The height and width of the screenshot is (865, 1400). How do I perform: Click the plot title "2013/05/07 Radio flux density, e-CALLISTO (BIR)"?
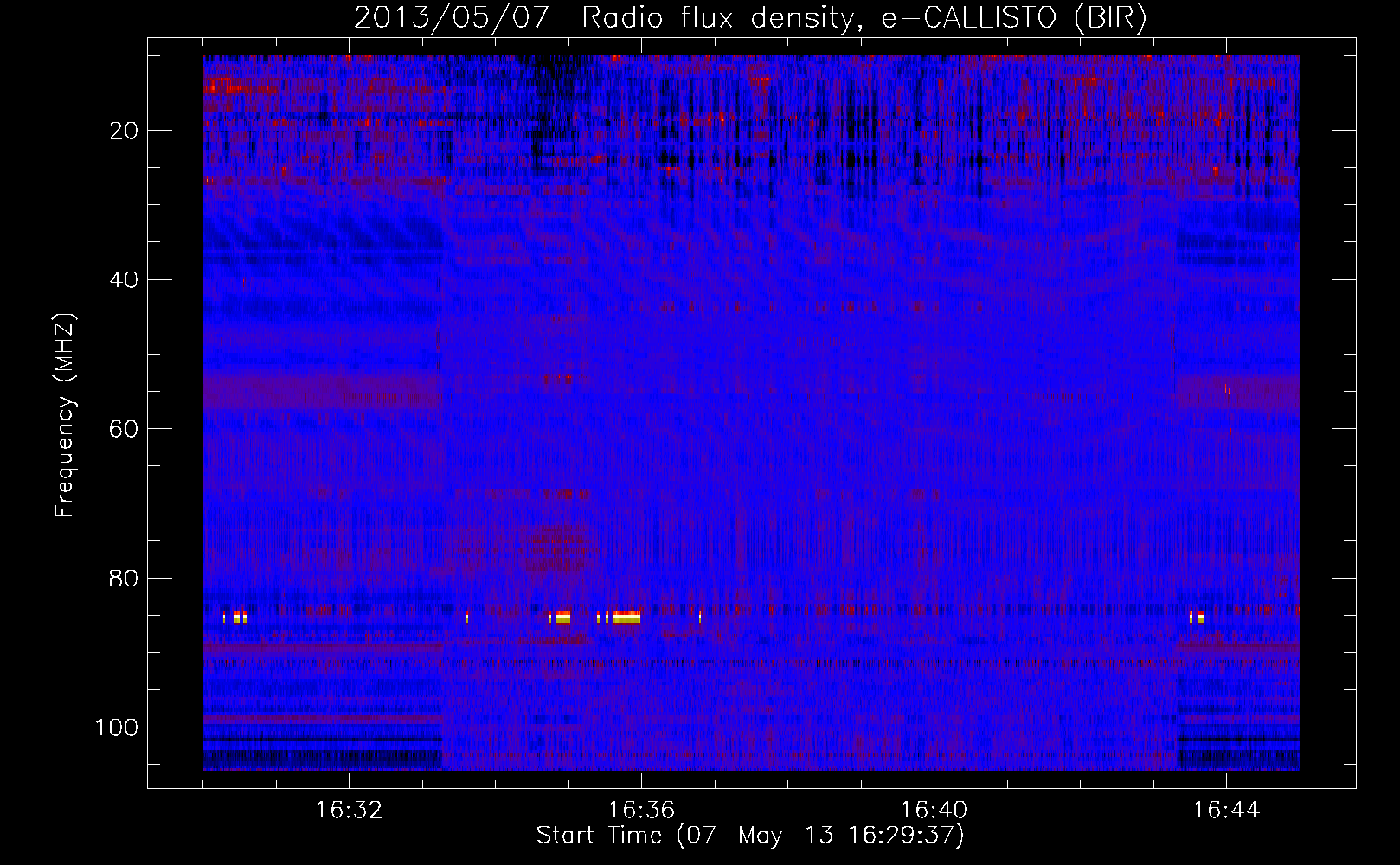click(x=750, y=17)
